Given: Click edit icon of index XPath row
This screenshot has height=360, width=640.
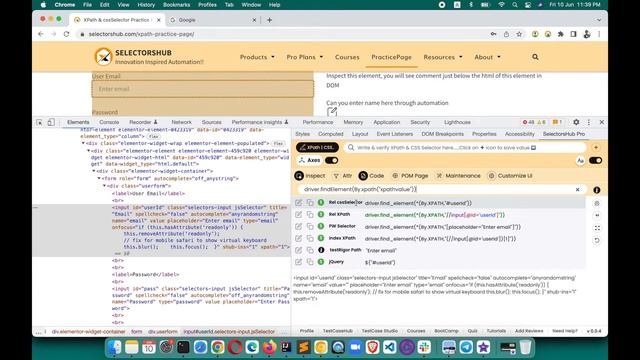Looking at the screenshot, I should [x=298, y=238].
